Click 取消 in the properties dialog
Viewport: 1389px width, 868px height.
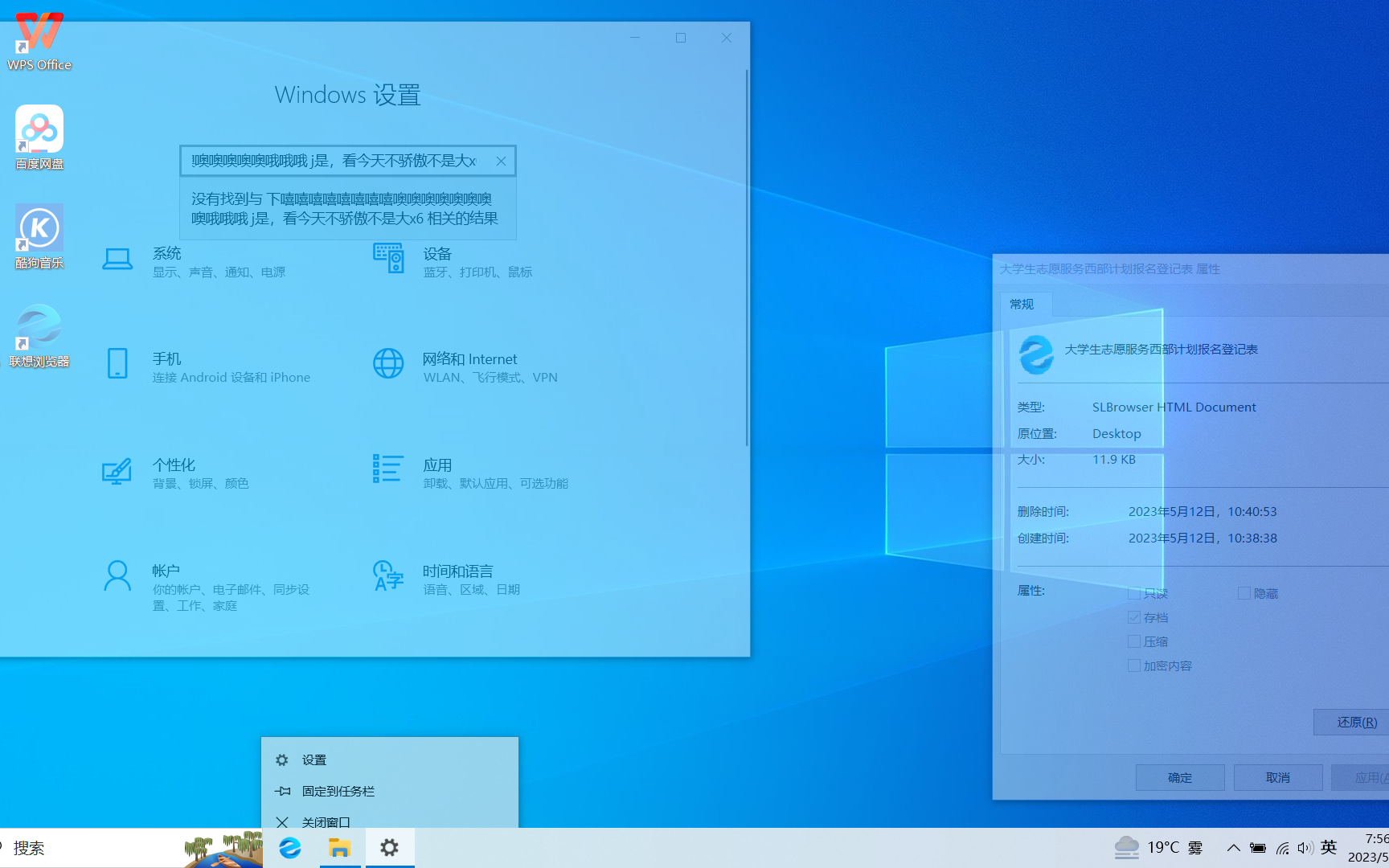tap(1278, 777)
